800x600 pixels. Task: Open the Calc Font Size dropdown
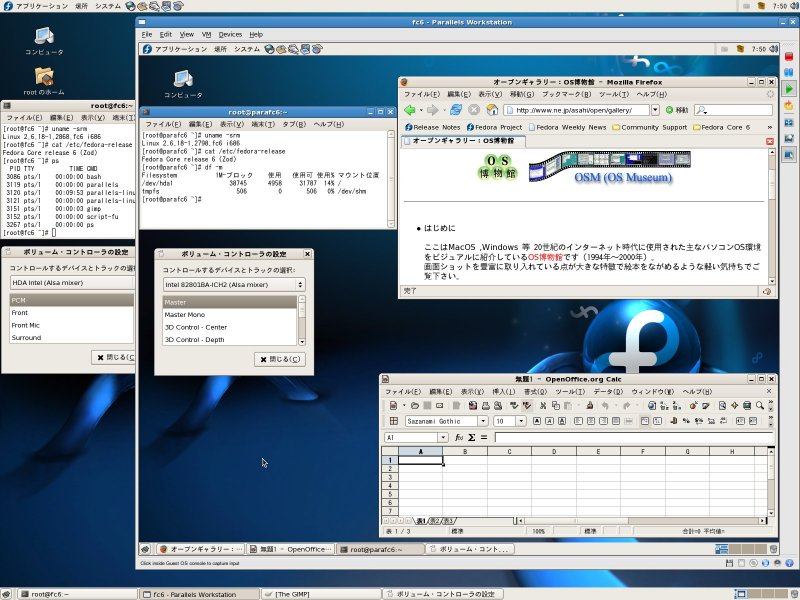521,421
